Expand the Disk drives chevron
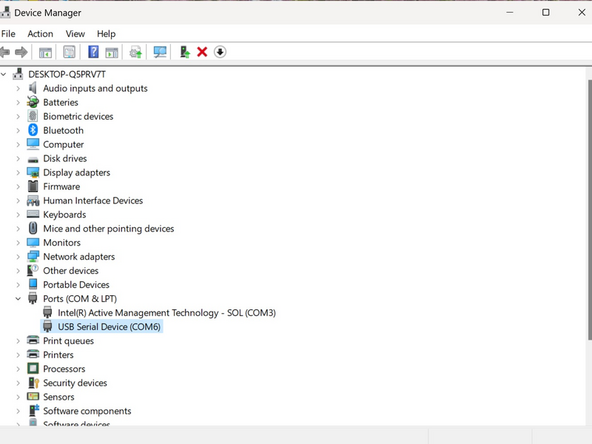 (x=18, y=159)
